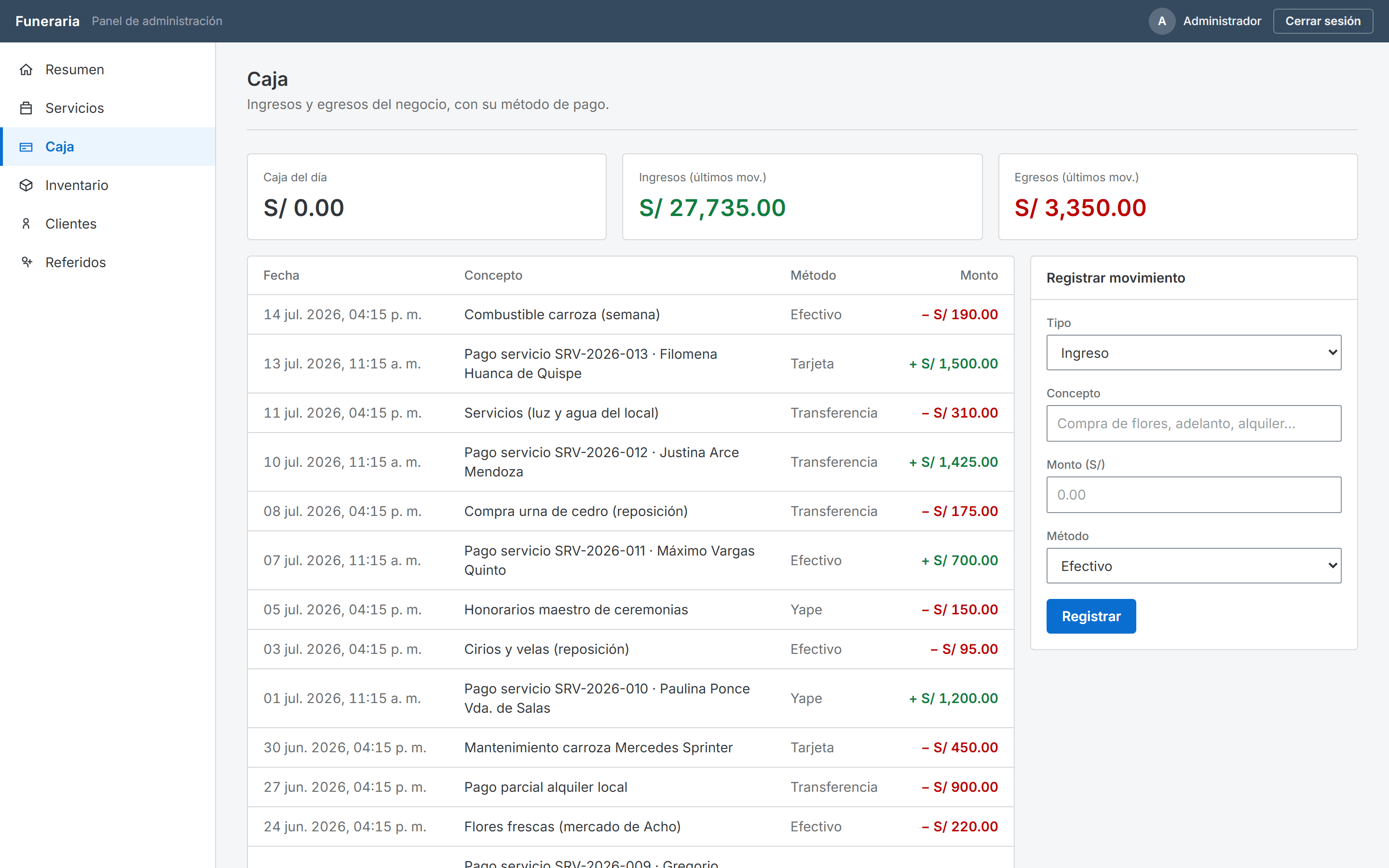Screen dimensions: 1389x868
Task: Click amount − S/ 150.00
Action: (960, 610)
